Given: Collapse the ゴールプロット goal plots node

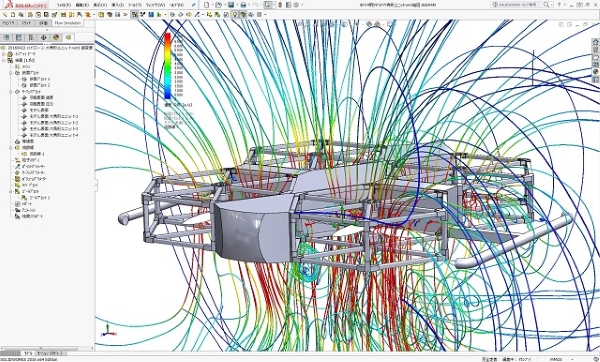Looking at the screenshot, I should point(11,191).
